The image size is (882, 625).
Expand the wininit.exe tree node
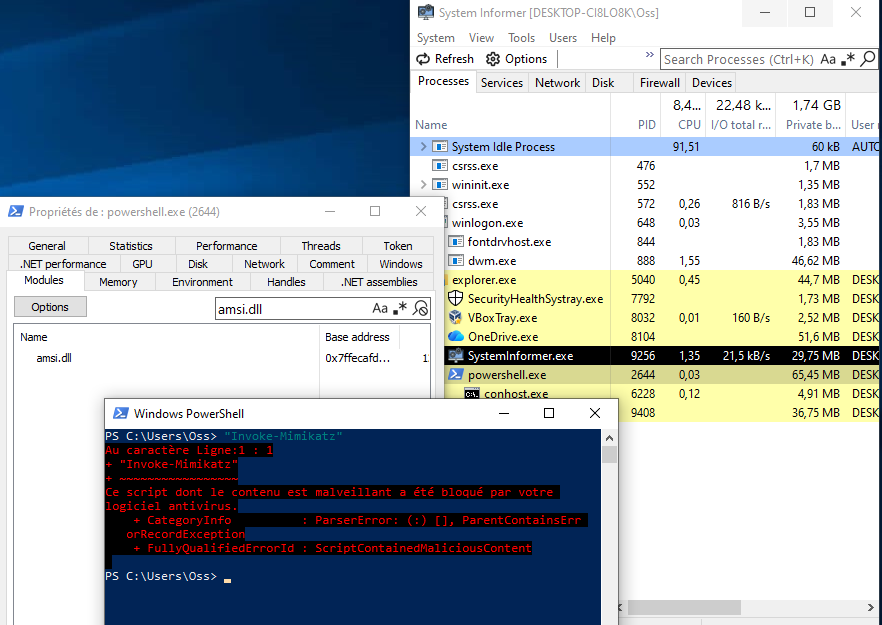point(423,185)
